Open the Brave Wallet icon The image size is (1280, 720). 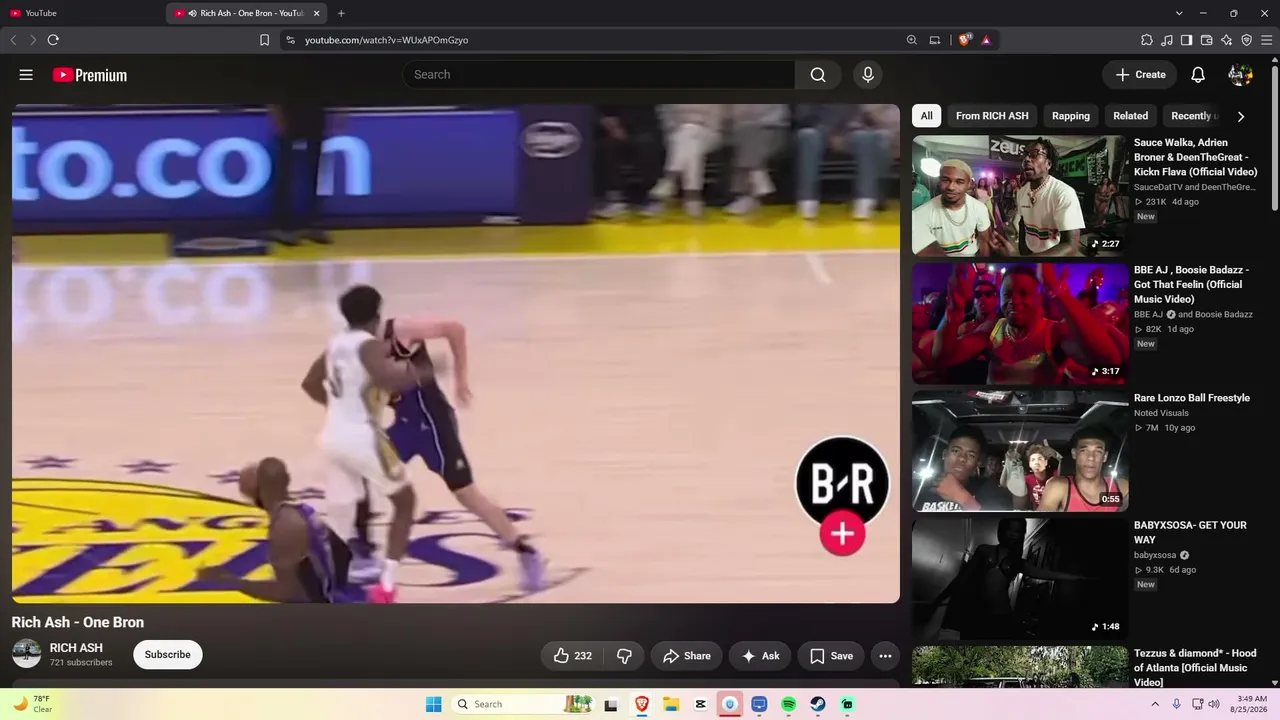1207,40
